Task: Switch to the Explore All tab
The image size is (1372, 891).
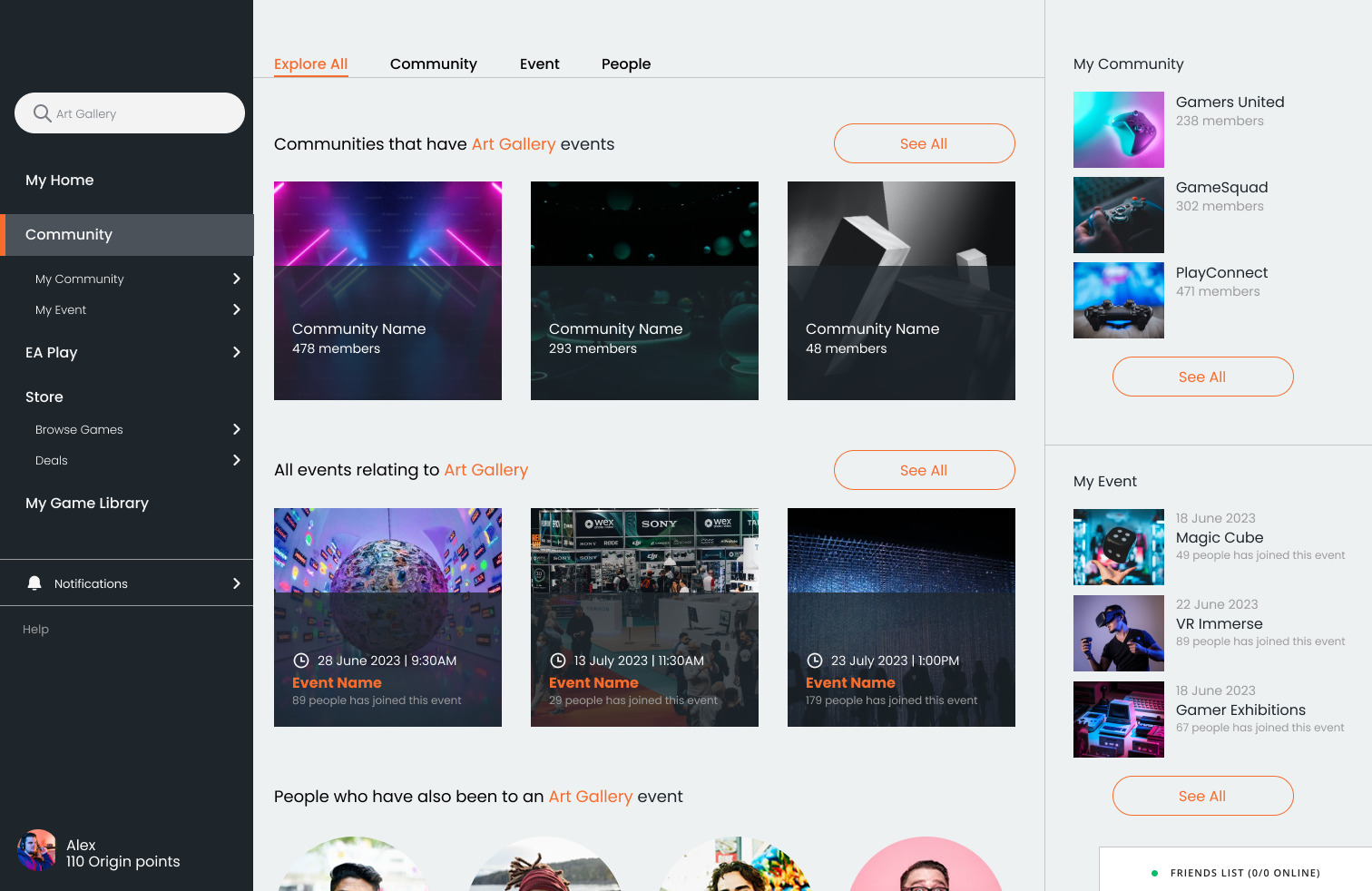Action: (311, 64)
